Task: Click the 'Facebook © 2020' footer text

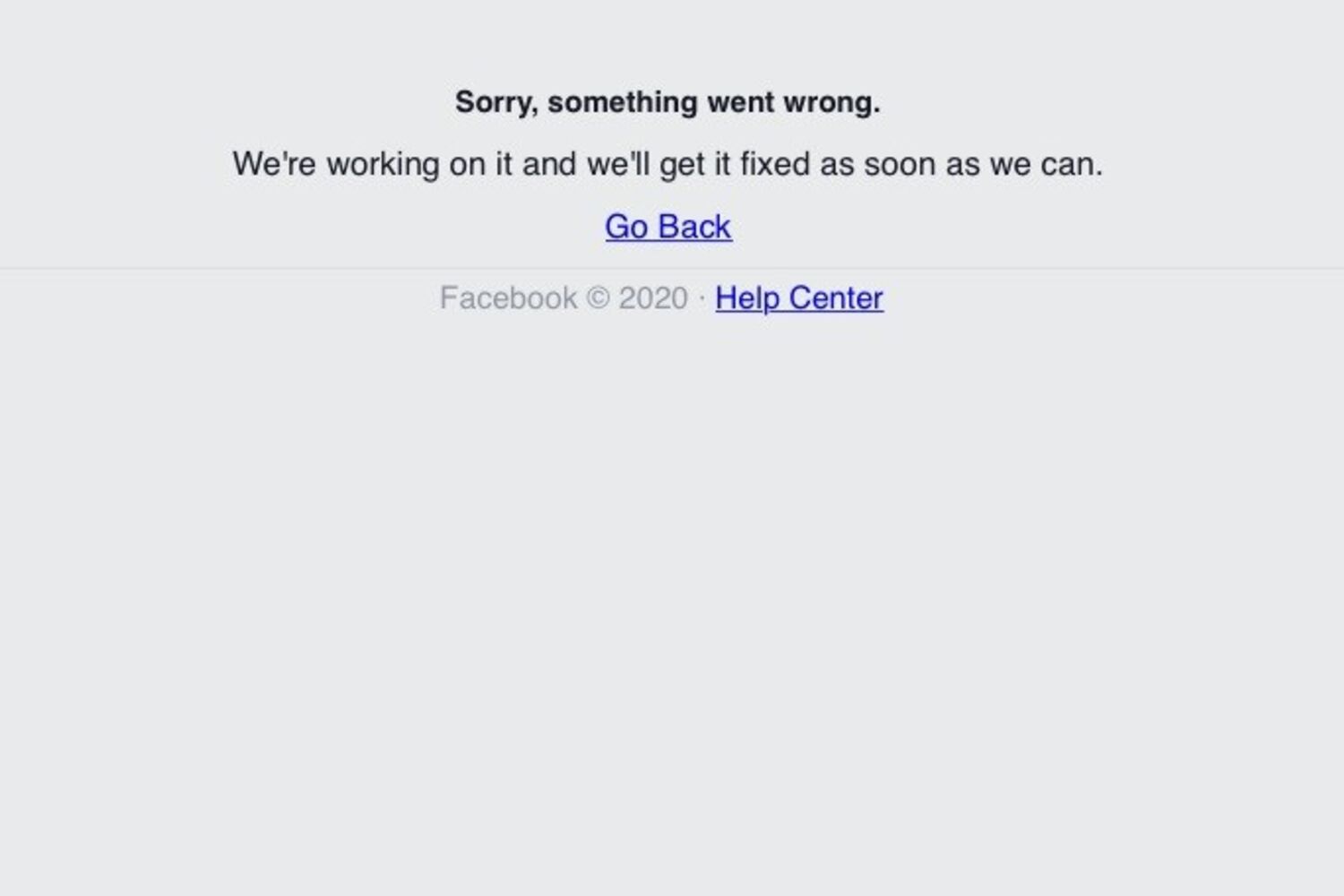Action: (564, 297)
